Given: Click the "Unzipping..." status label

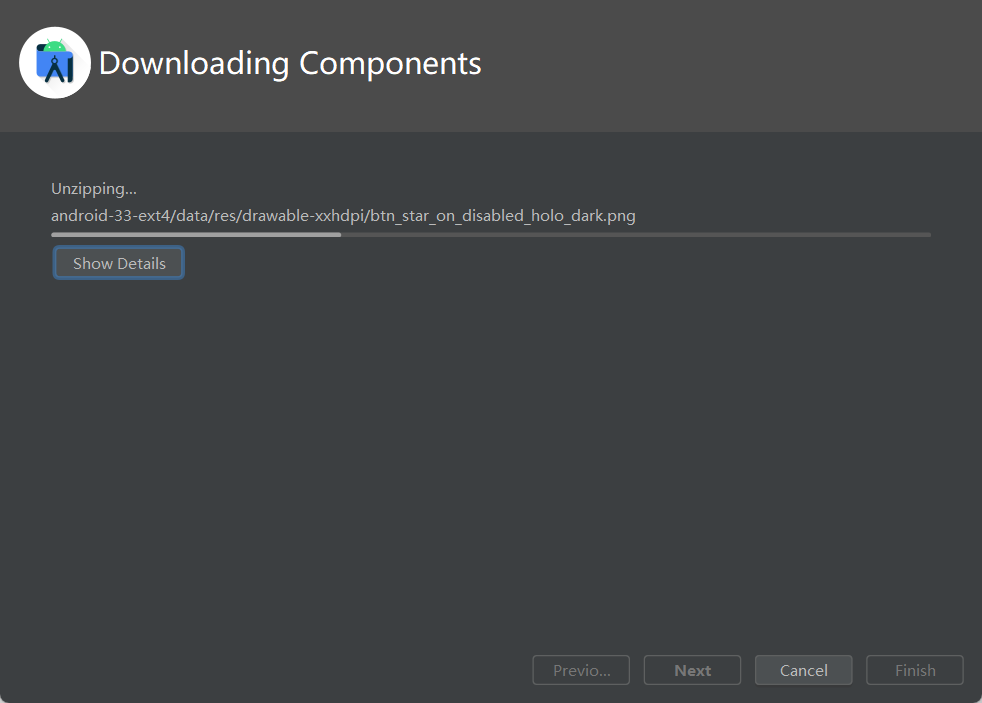Looking at the screenshot, I should [94, 189].
